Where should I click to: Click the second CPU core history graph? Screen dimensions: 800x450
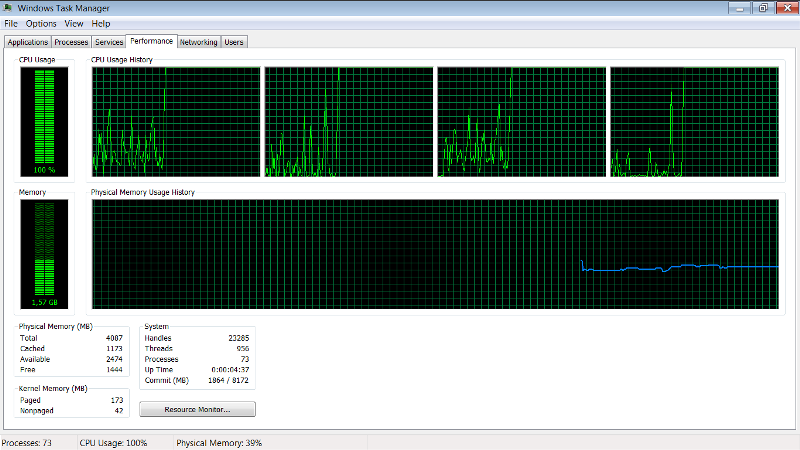point(349,122)
